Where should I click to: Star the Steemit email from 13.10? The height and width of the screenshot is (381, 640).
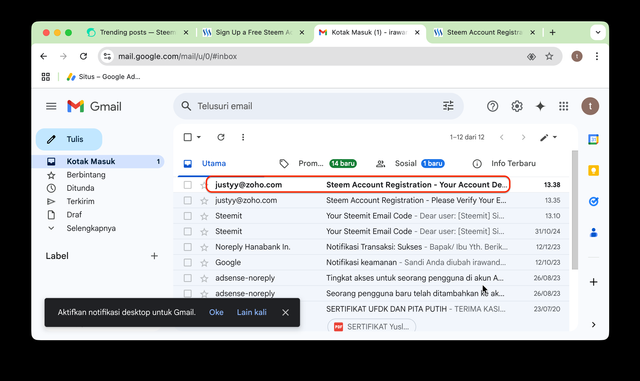tap(204, 216)
